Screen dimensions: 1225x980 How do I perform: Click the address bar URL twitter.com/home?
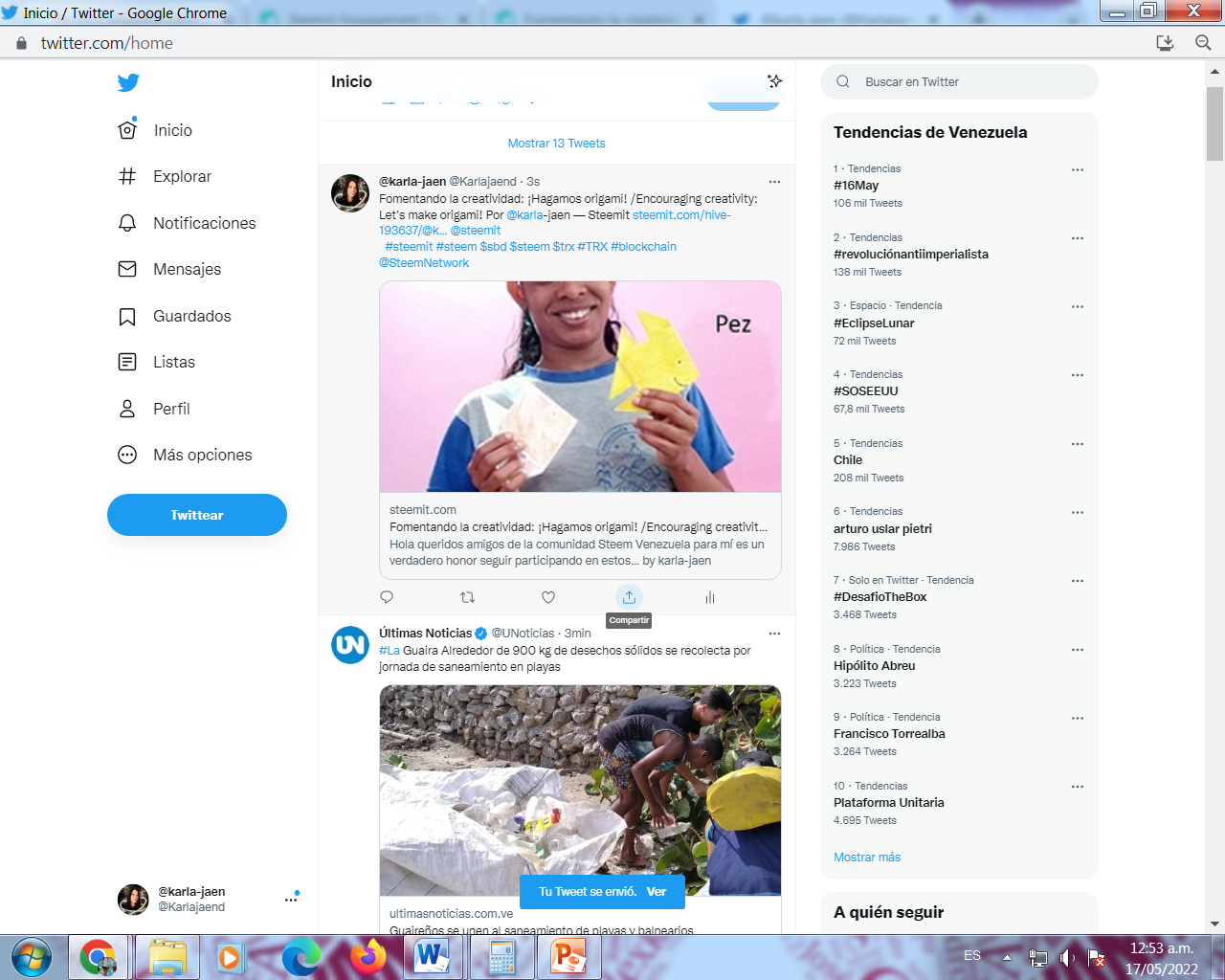click(107, 43)
